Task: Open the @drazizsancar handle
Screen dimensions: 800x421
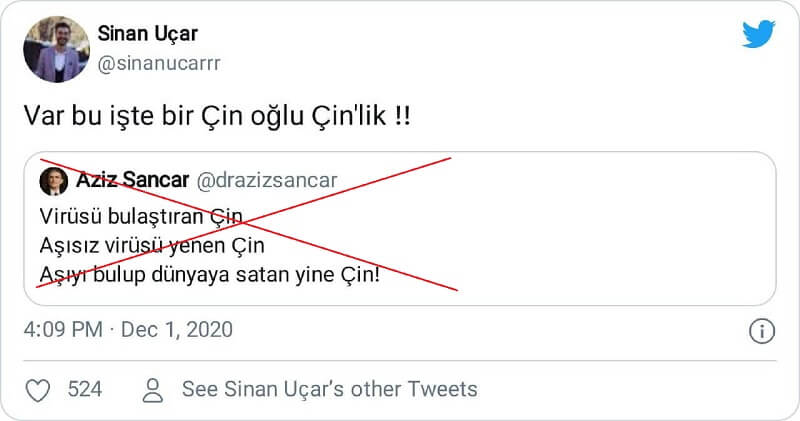Action: coord(265,181)
